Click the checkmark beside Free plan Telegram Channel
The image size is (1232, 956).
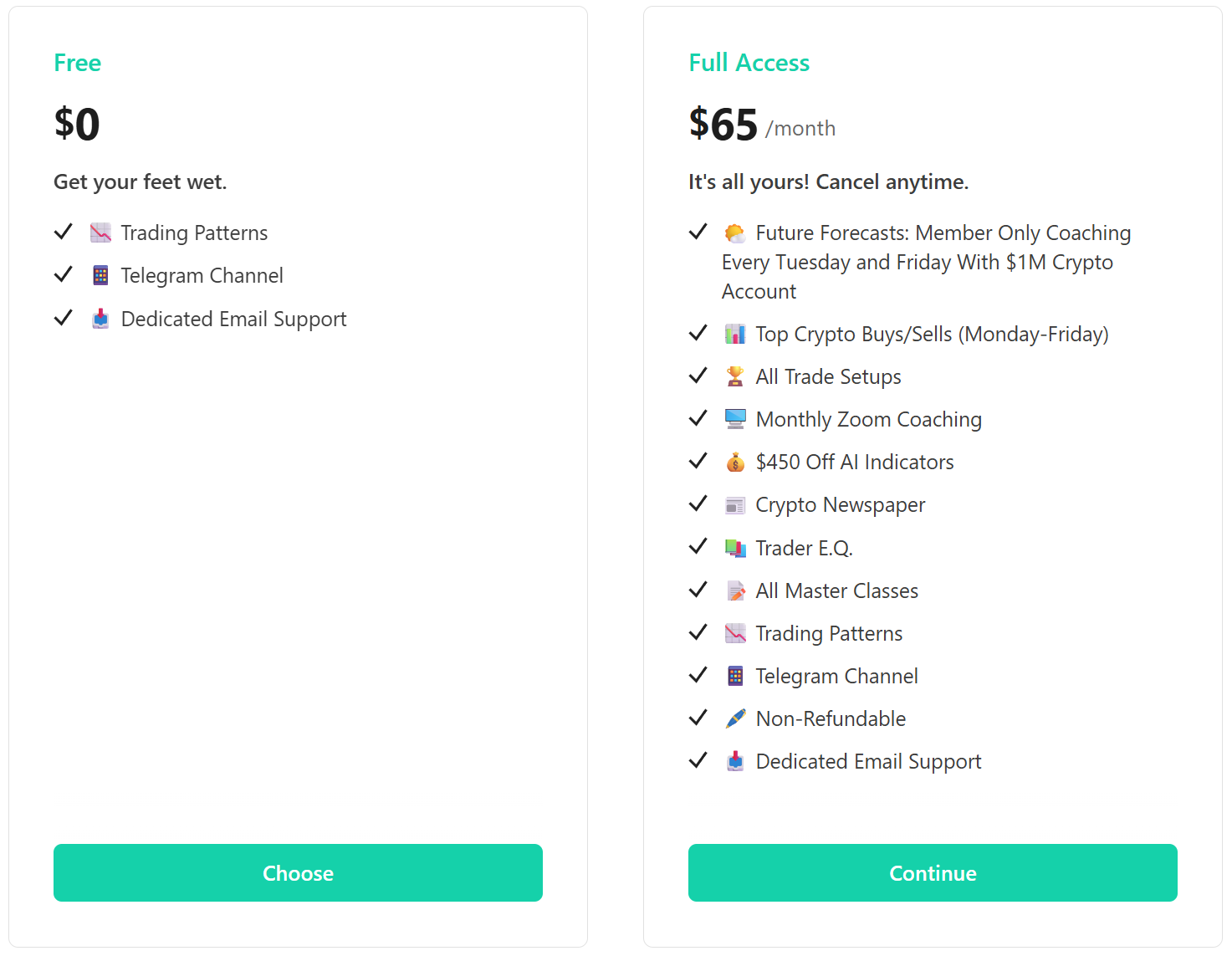(x=64, y=274)
